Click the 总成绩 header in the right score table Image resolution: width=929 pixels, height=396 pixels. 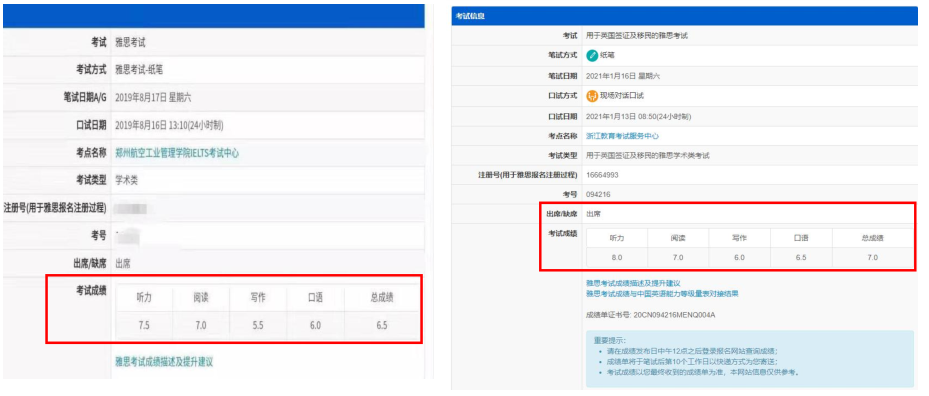(x=872, y=238)
